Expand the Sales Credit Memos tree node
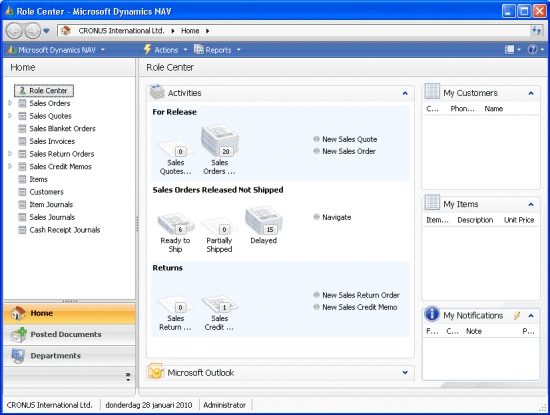550x415 pixels. pos(10,166)
